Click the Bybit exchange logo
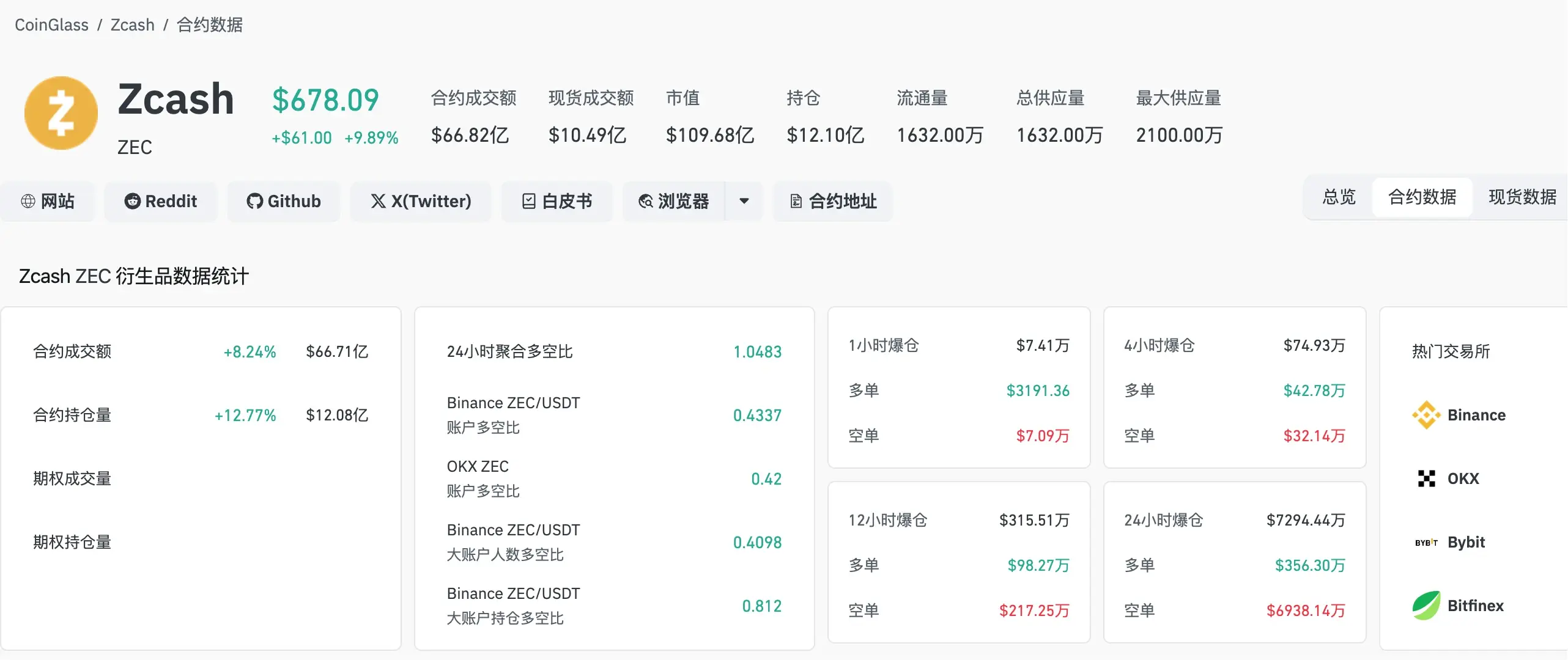Screen dimensions: 1568x660 (x=1426, y=542)
